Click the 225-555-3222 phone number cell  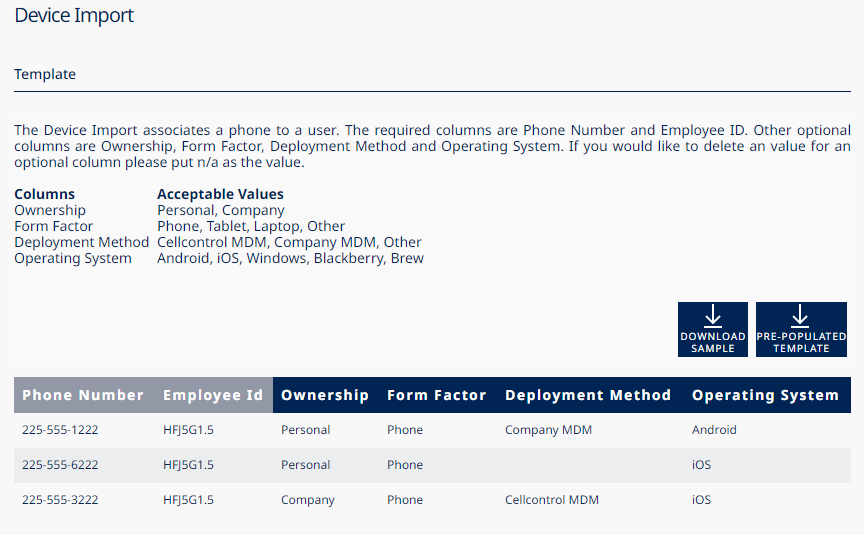(x=60, y=500)
